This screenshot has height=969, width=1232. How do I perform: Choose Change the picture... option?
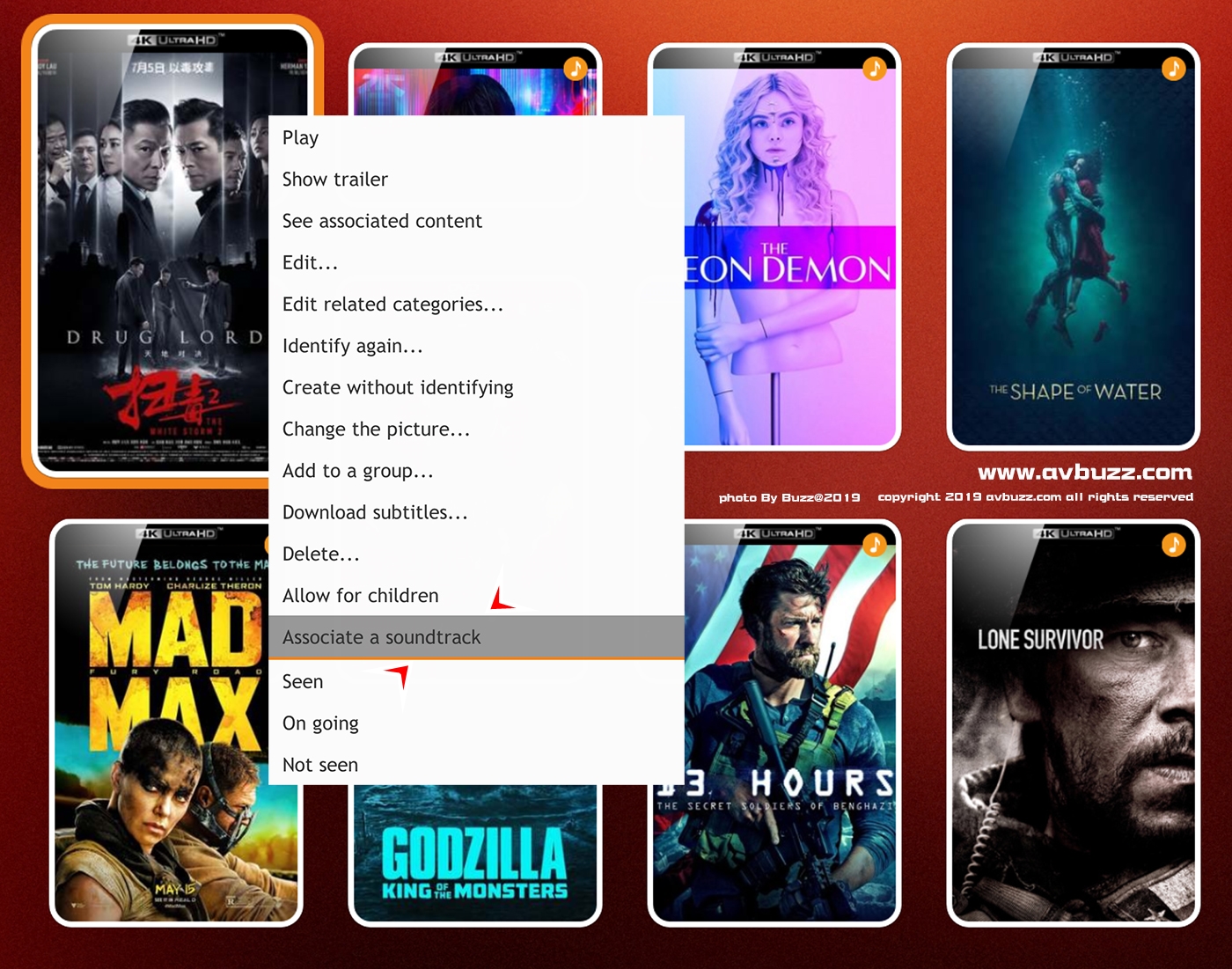(376, 429)
